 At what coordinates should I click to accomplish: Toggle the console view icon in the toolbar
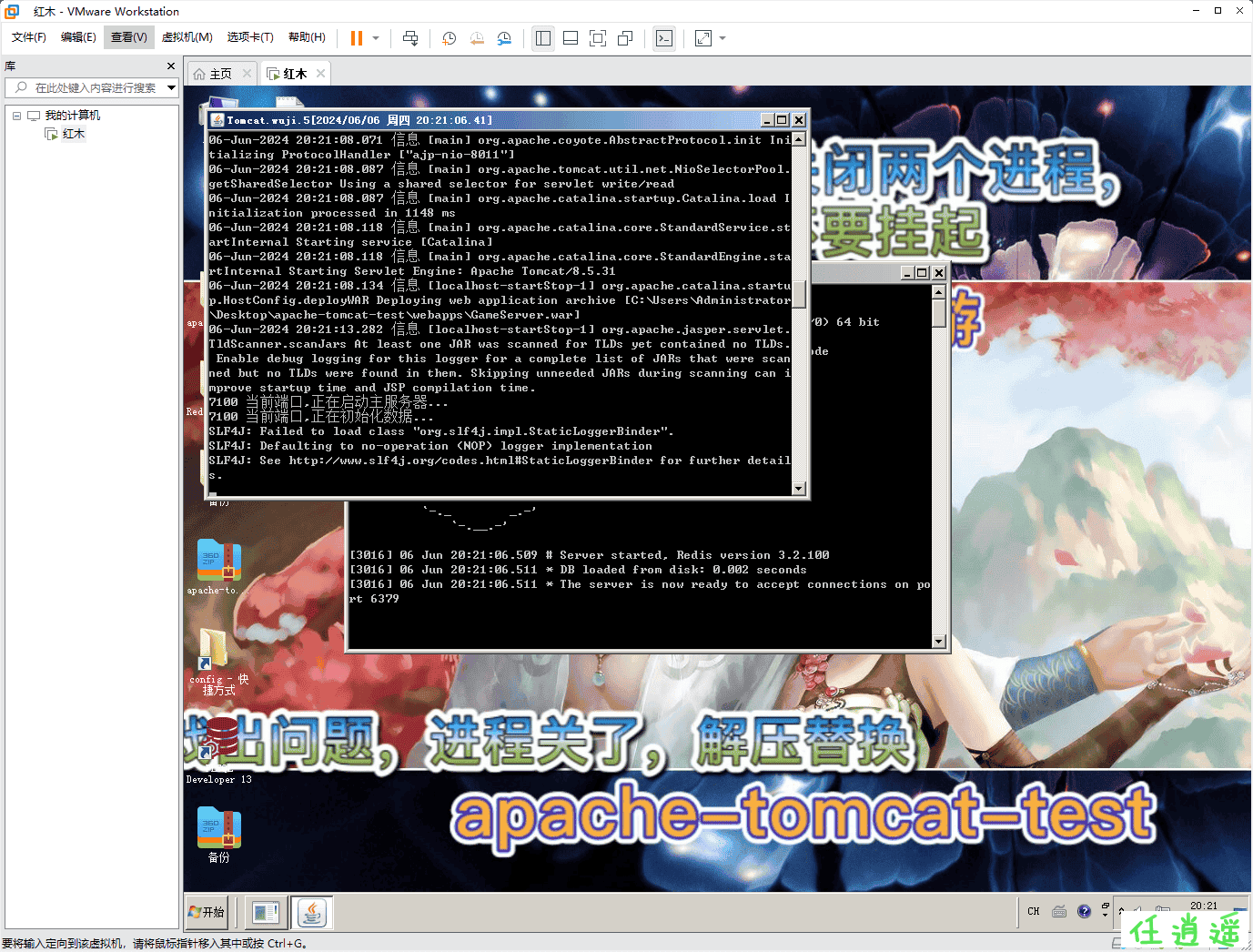[664, 38]
